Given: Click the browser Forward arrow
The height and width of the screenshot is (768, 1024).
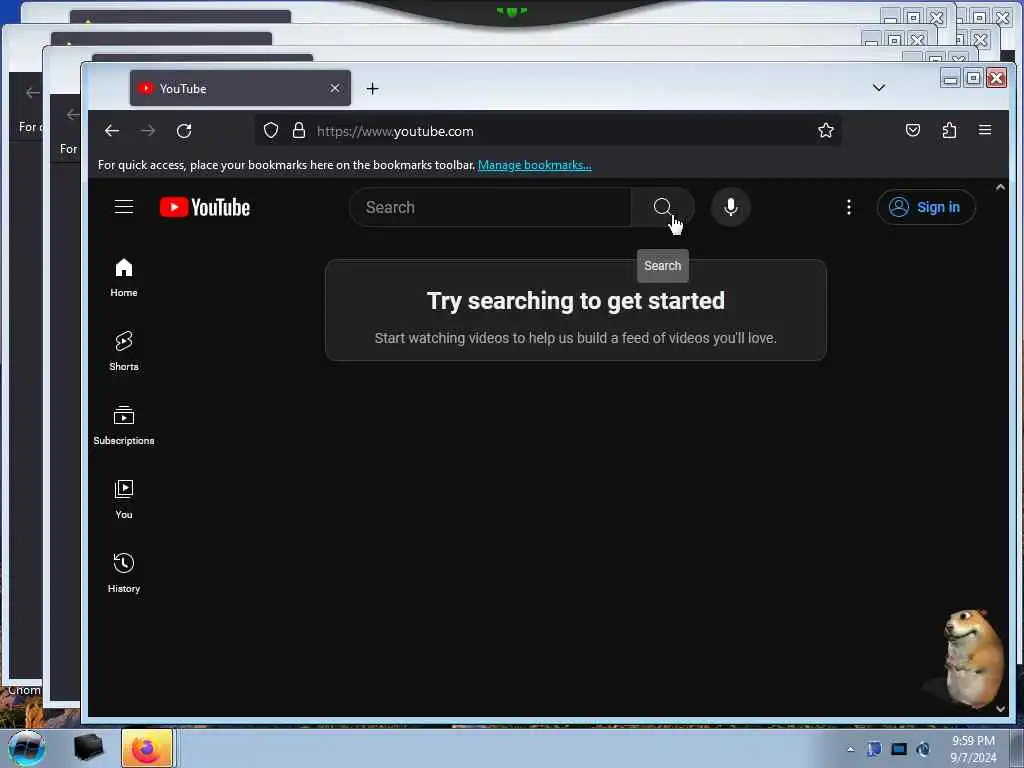Looking at the screenshot, I should (x=148, y=131).
